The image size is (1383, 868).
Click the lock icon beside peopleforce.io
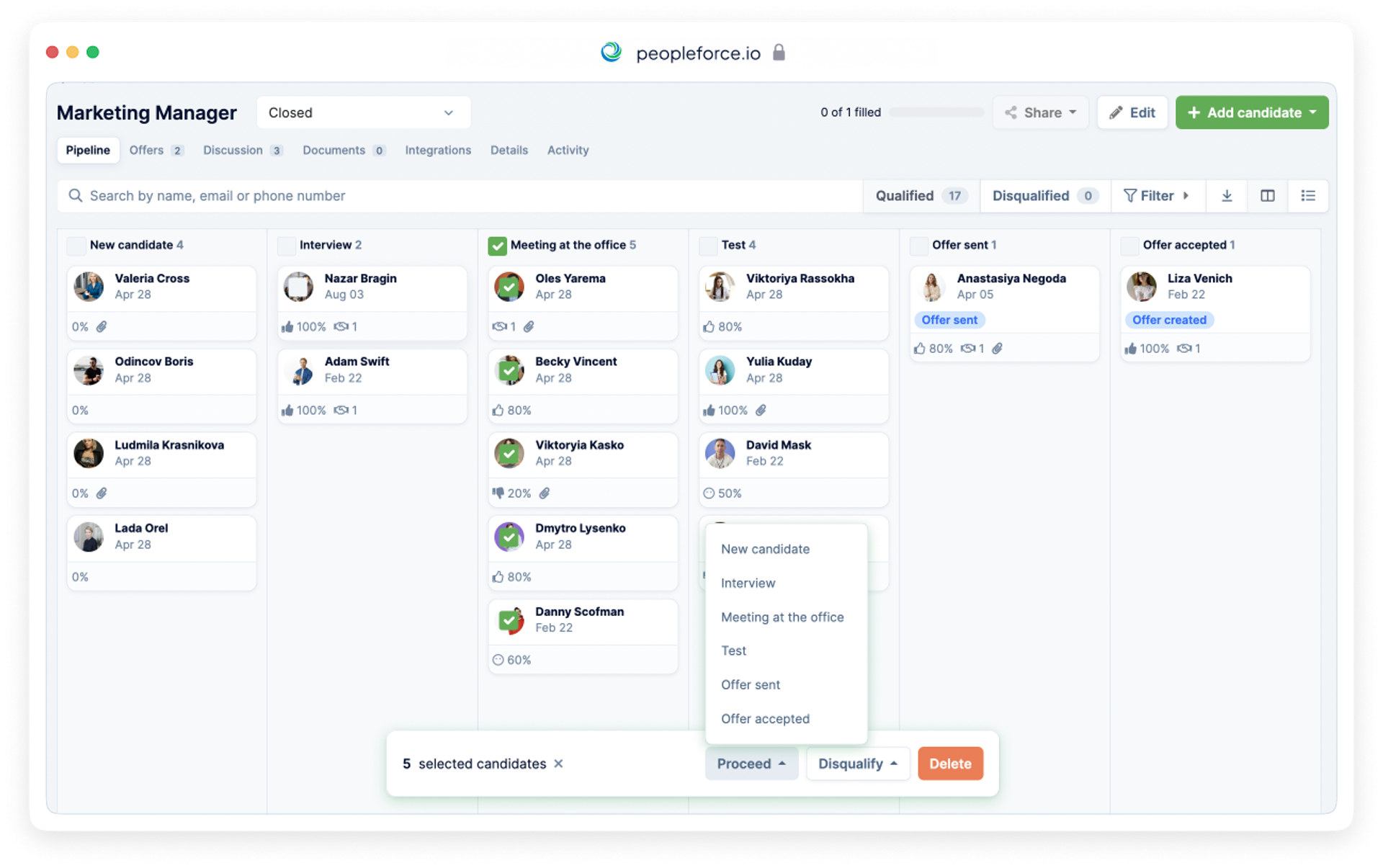779,52
